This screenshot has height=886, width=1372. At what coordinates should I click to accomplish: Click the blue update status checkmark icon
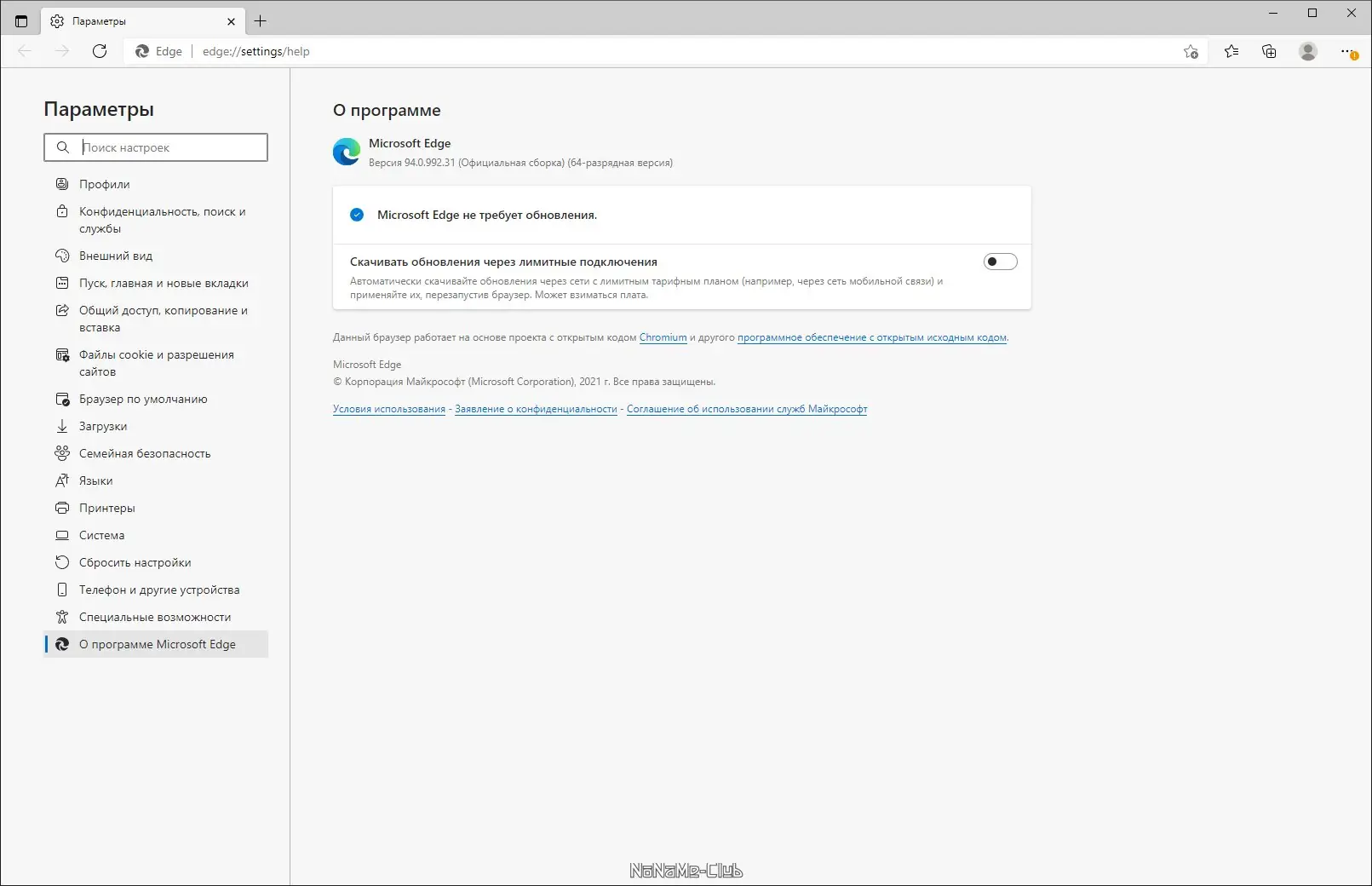point(357,215)
